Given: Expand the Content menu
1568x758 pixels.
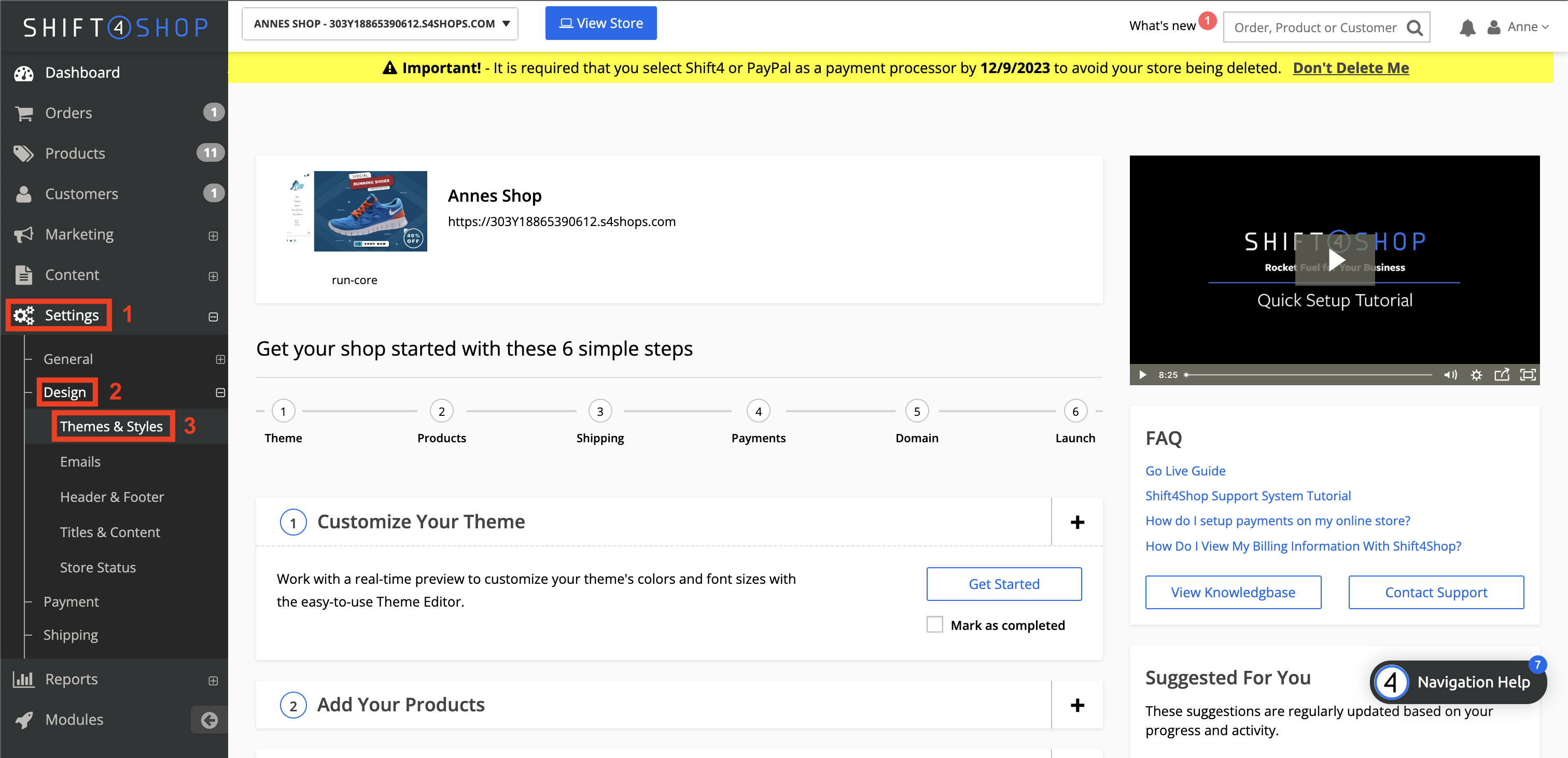Looking at the screenshot, I should [213, 276].
